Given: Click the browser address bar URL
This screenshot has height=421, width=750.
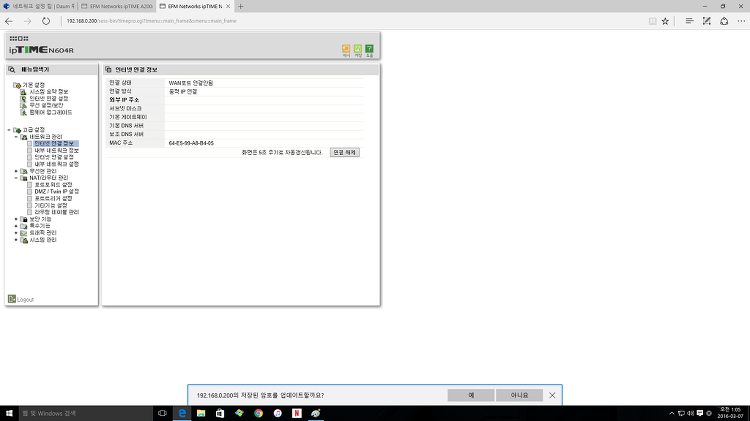Looking at the screenshot, I should click(x=151, y=21).
